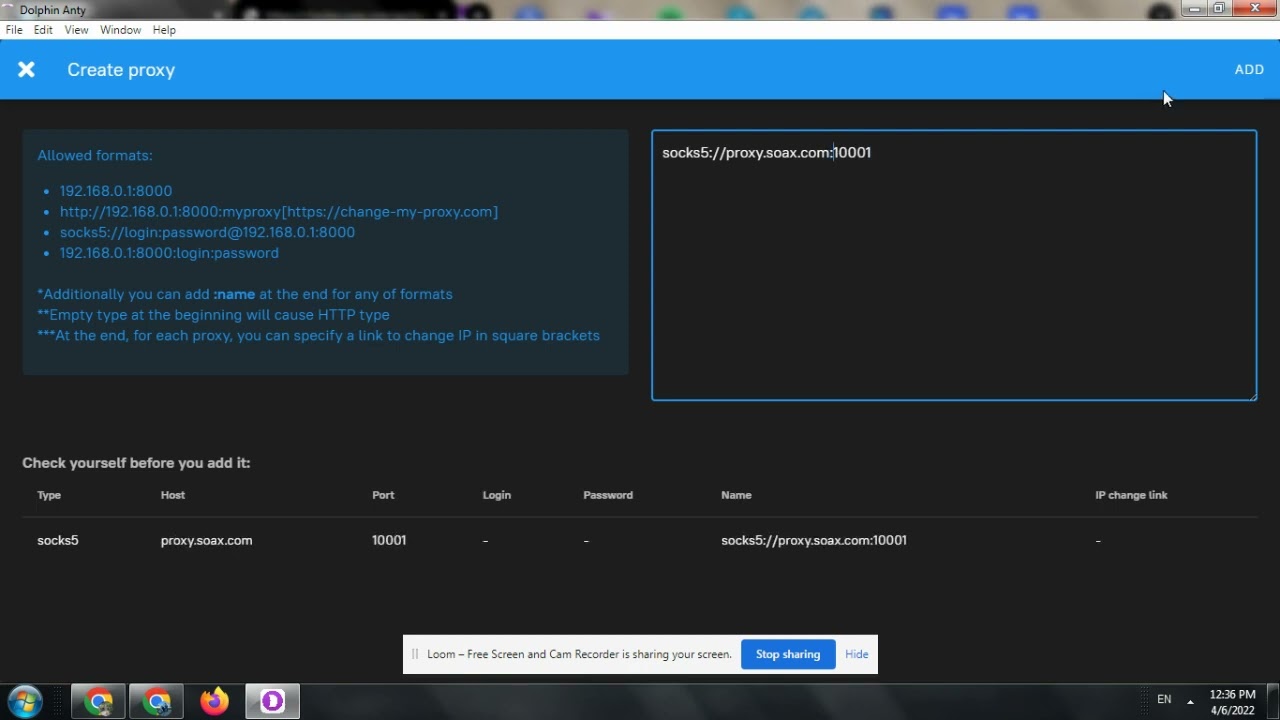
Task: Close the Create proxy panel with X
Action: [26, 69]
